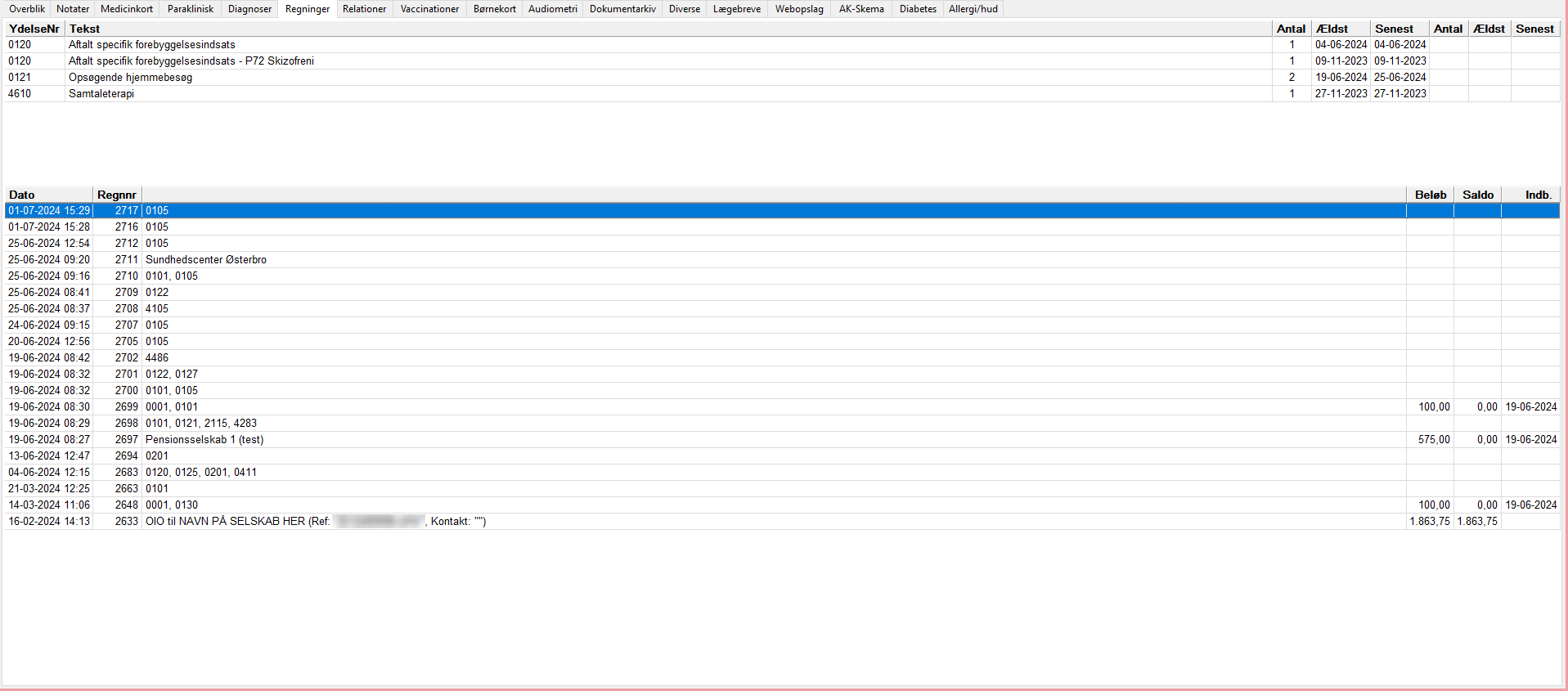
Task: Click the Saldo column header
Action: pos(1477,195)
